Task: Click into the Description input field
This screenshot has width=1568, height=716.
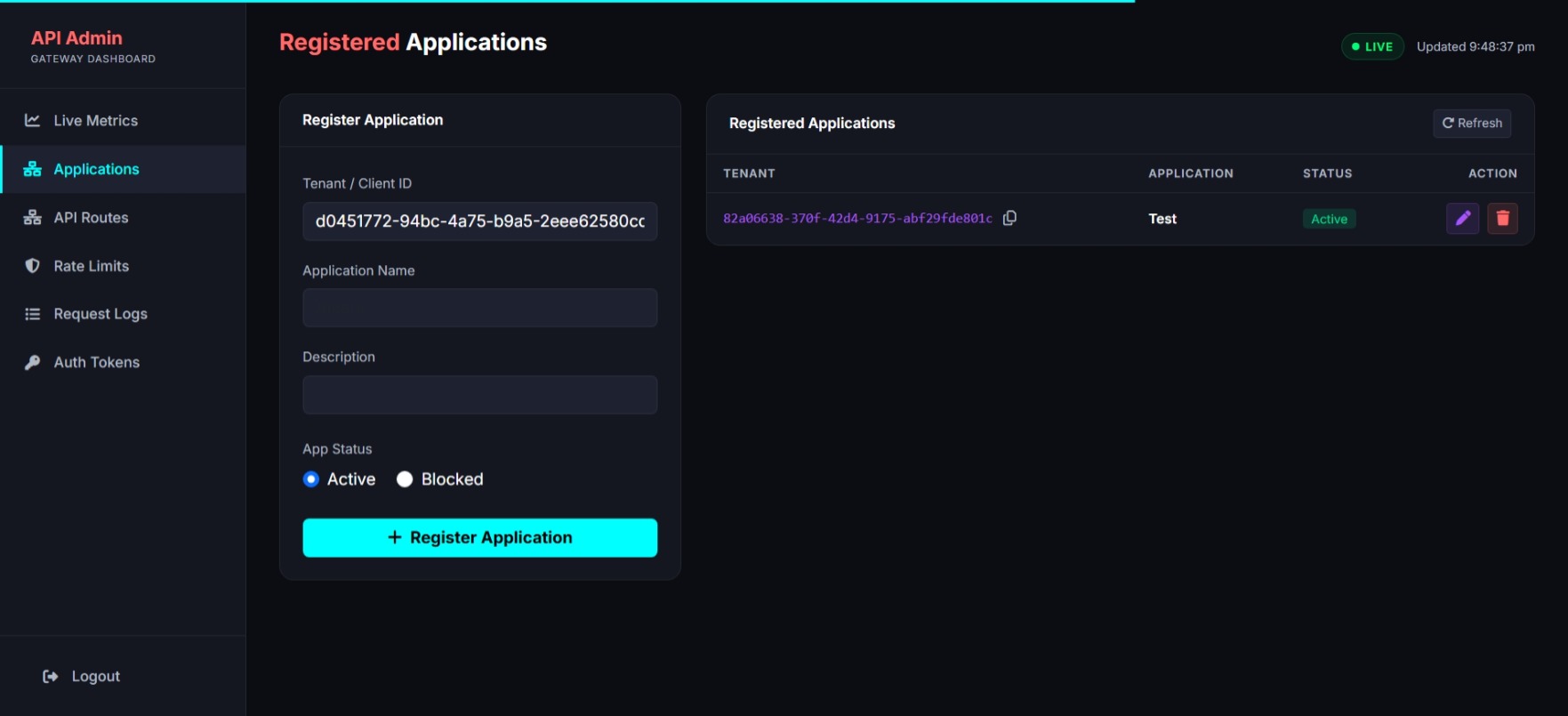Action: point(479,394)
